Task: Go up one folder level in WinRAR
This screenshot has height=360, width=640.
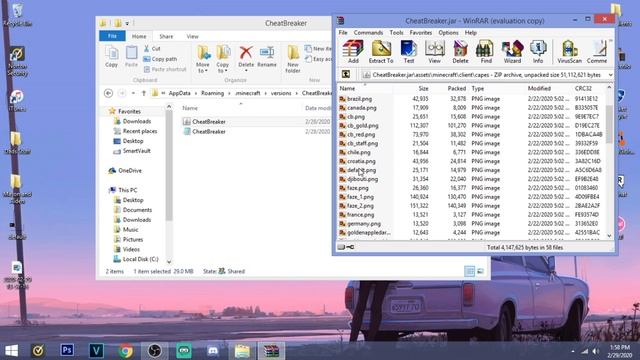Action: click(x=346, y=74)
